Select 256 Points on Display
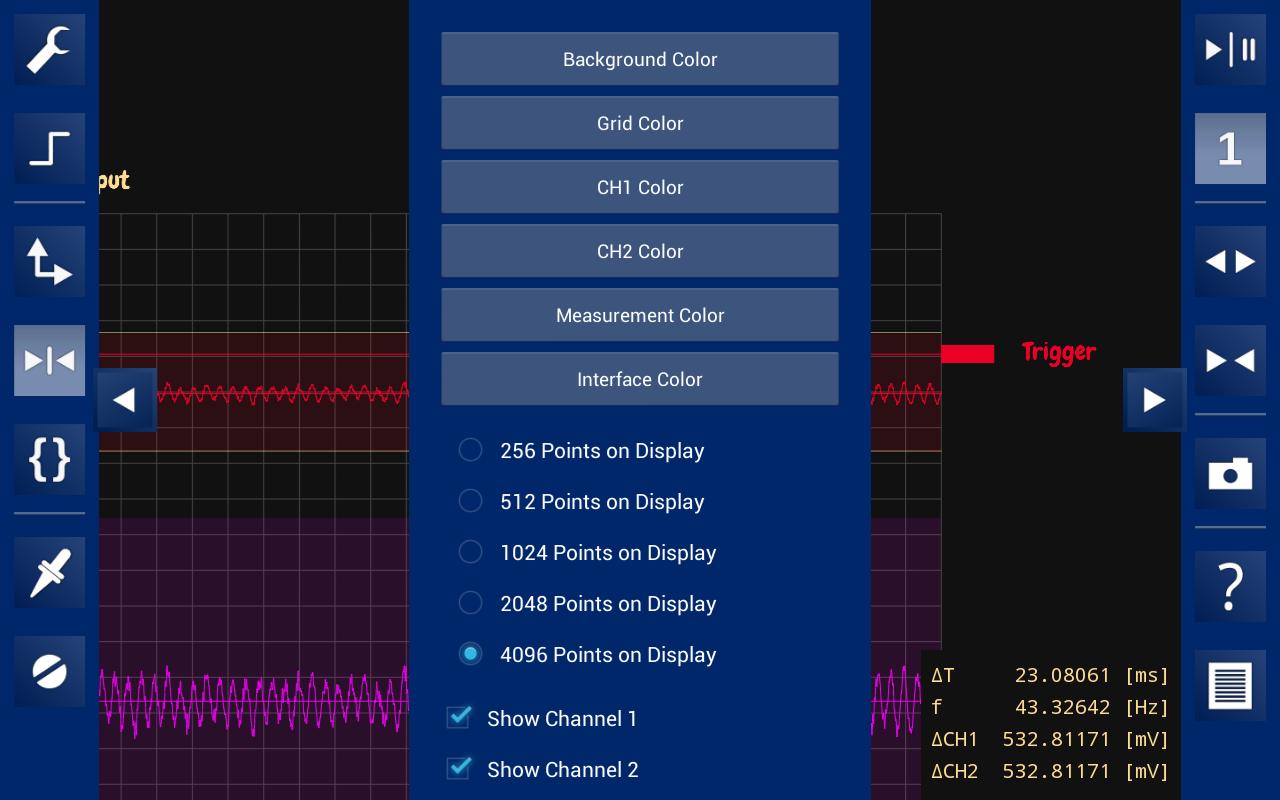This screenshot has width=1280, height=800. 470,450
